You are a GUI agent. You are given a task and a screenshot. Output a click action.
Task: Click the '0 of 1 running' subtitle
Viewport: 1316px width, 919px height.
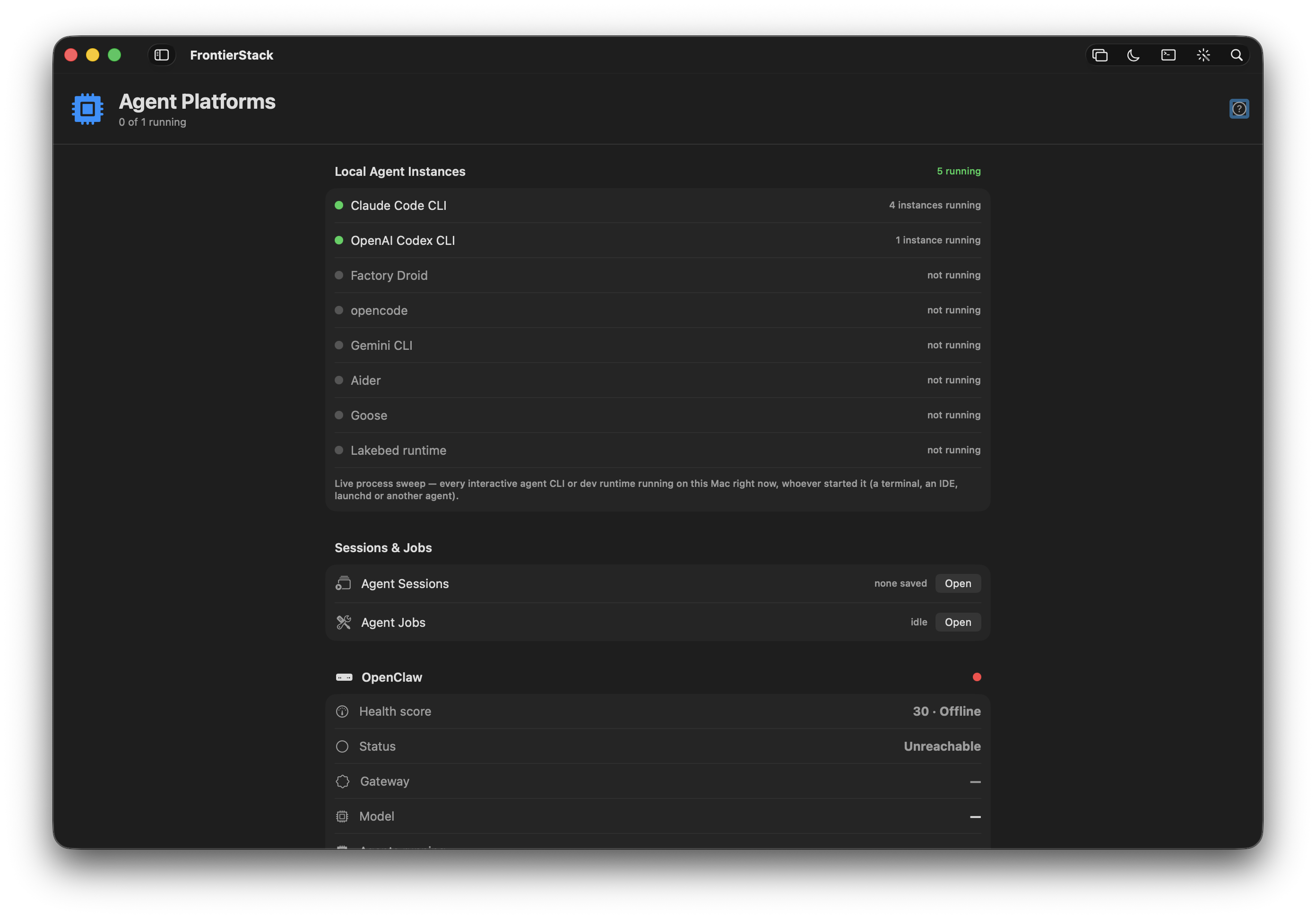pos(153,122)
